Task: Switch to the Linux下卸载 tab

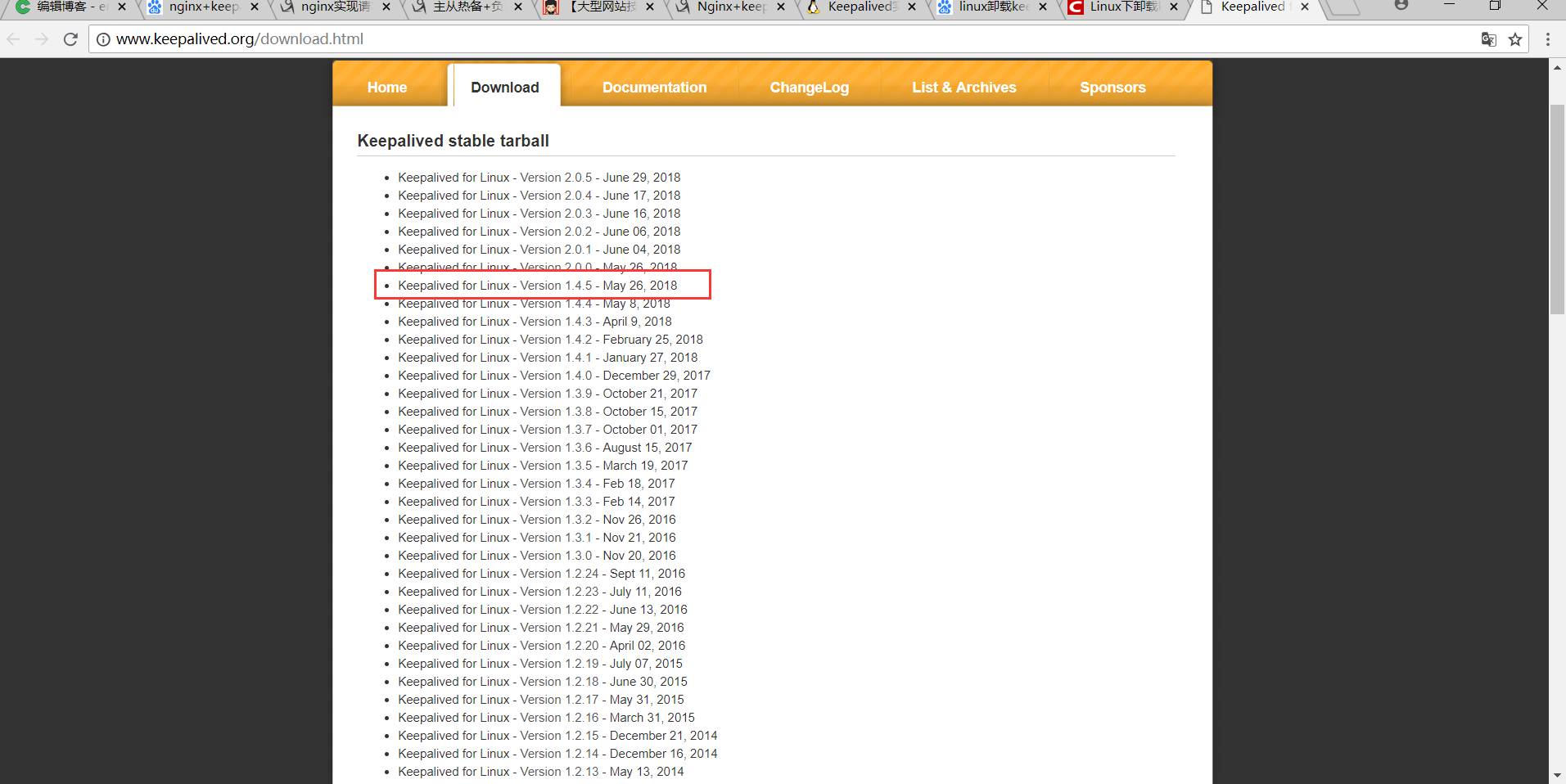Action: [1123, 7]
